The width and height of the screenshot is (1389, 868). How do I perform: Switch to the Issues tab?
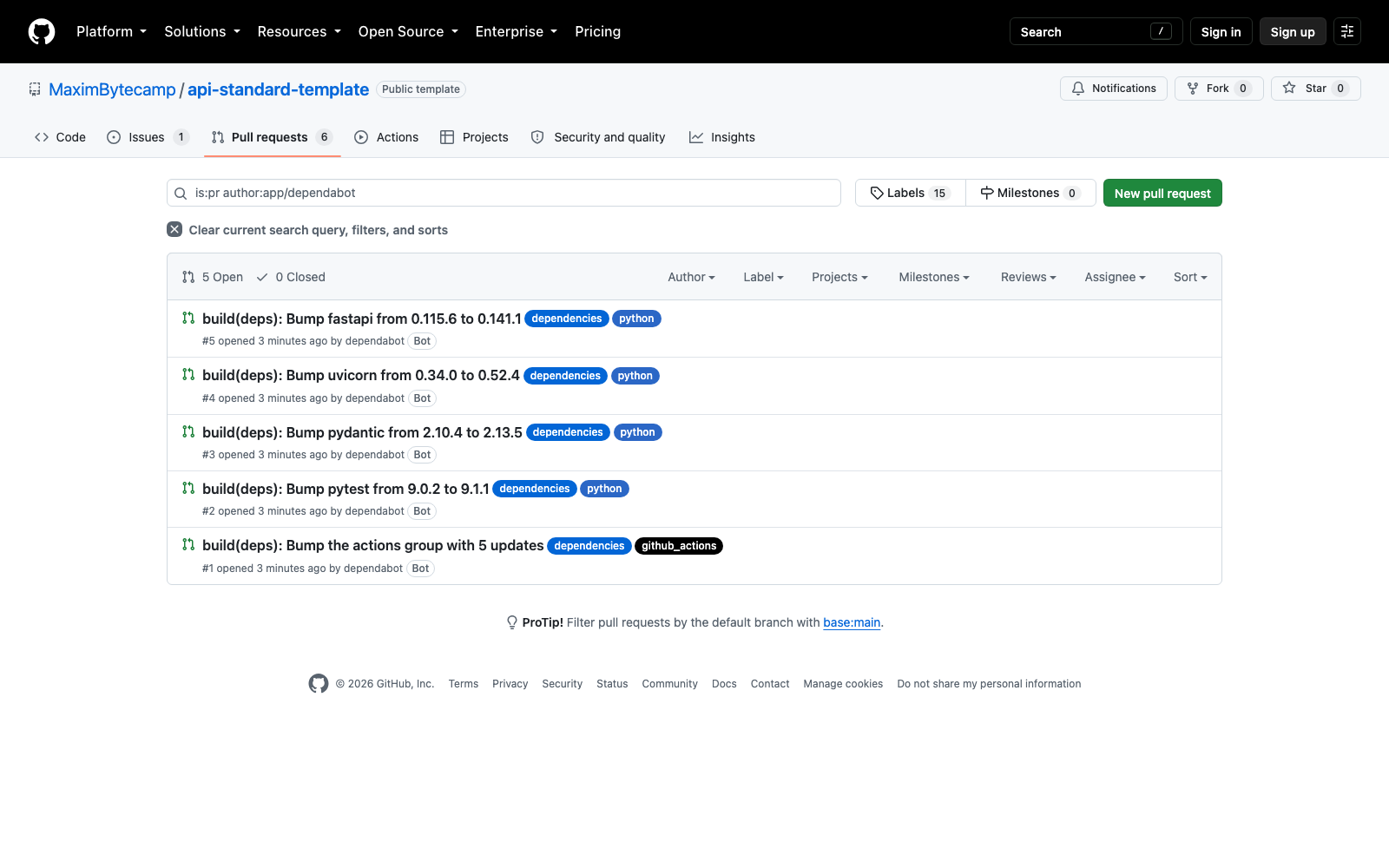point(148,137)
